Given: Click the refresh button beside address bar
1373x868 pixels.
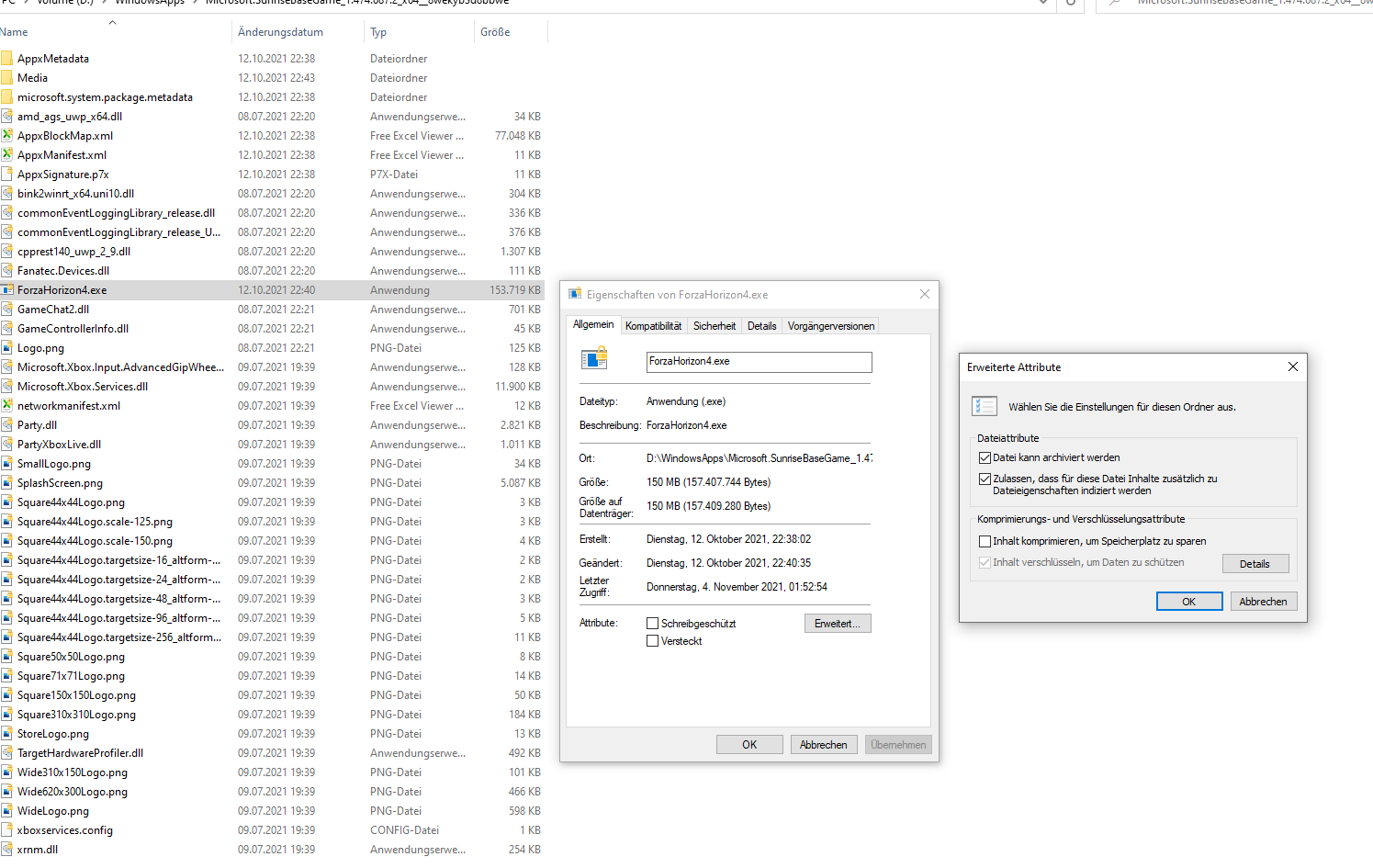Looking at the screenshot, I should pyautogui.click(x=1071, y=3).
